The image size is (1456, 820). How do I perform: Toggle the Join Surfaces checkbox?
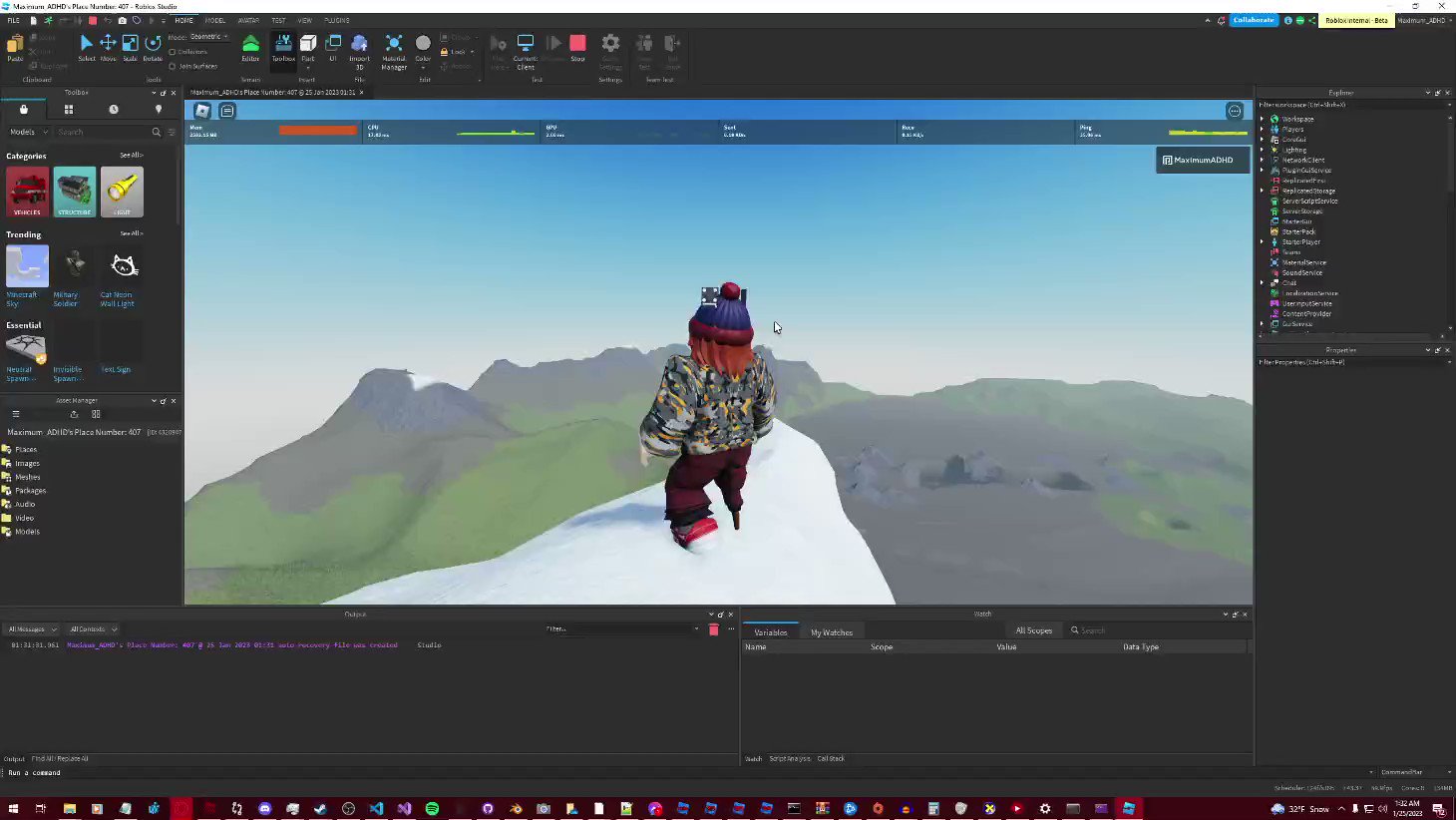tap(173, 66)
